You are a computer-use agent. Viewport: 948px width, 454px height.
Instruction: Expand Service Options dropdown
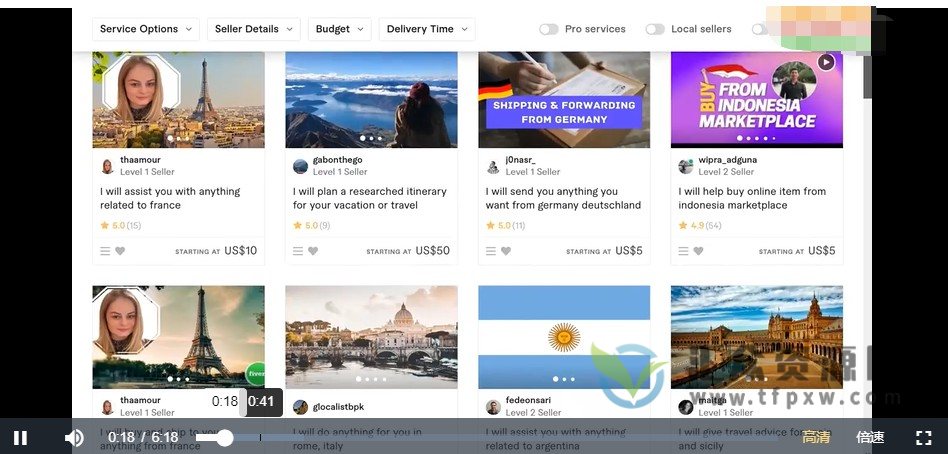coord(146,29)
